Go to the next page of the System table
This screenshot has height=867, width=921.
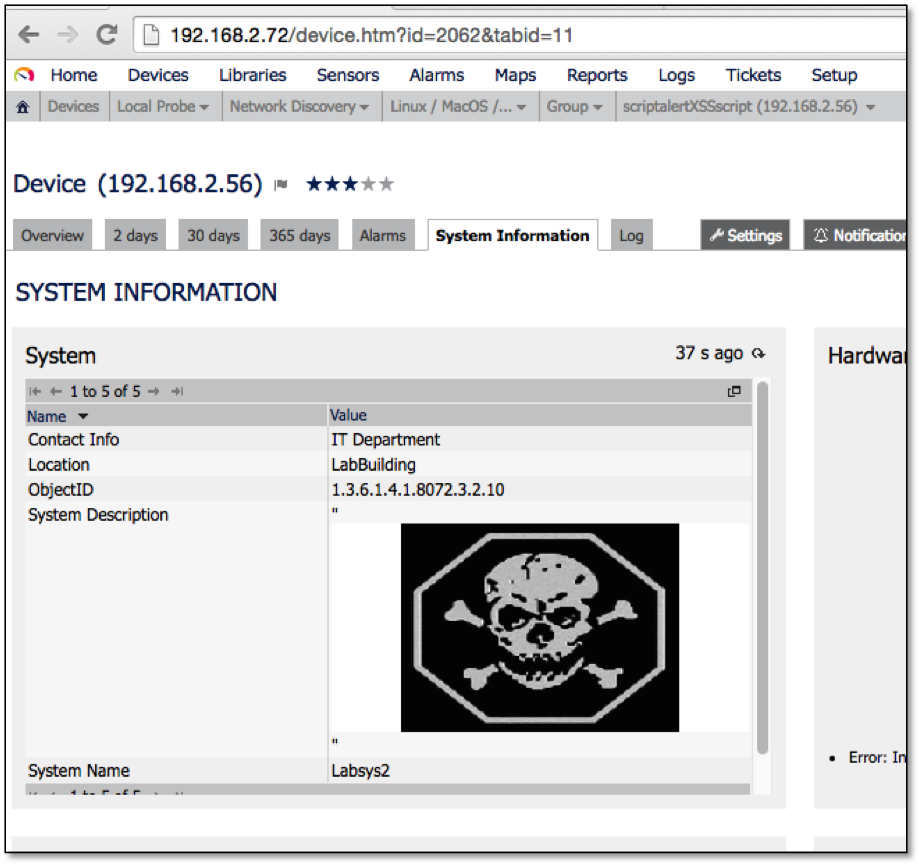tap(153, 392)
